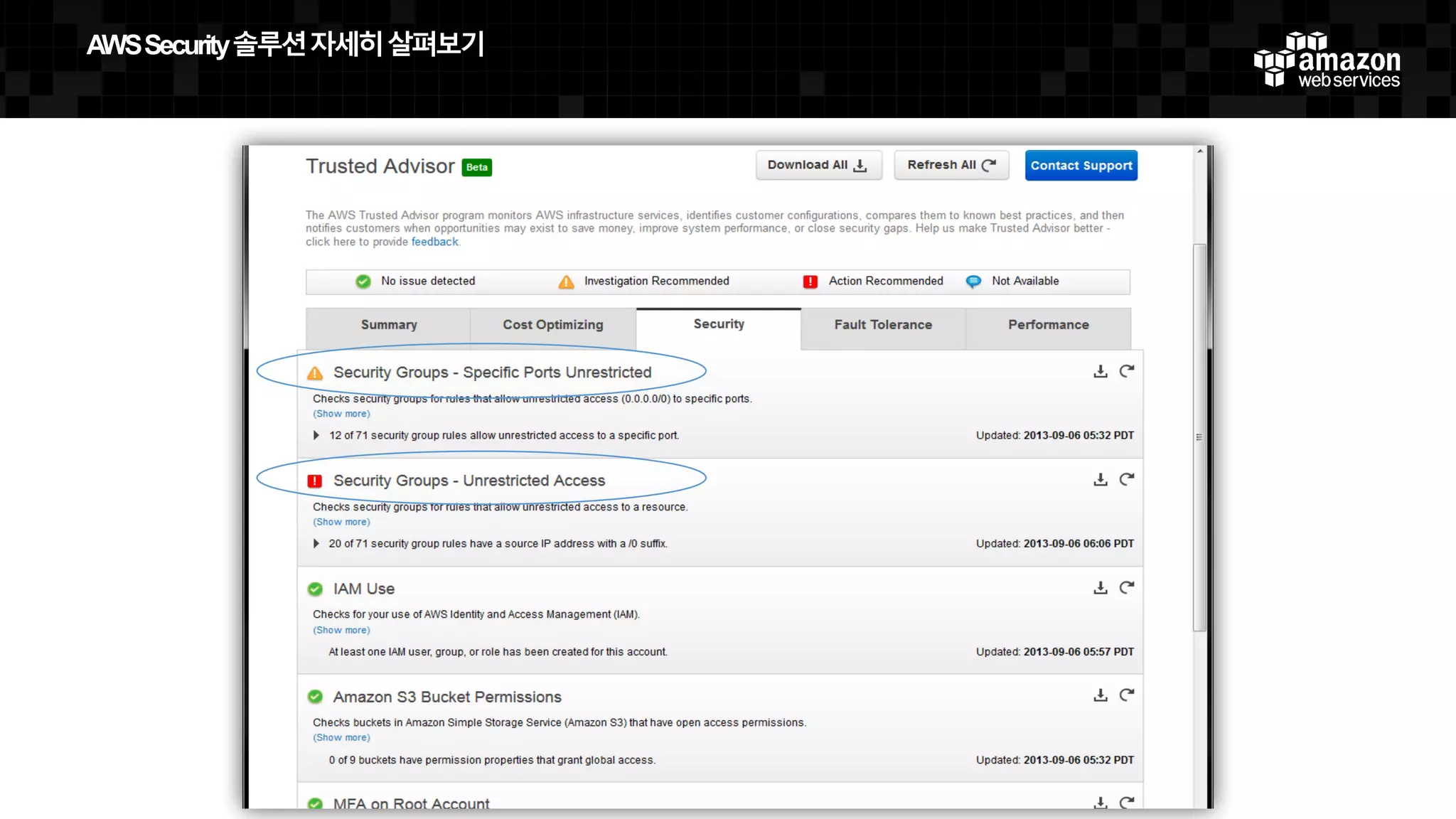Refresh the IAM Use check
The image size is (1456, 819).
point(1127,588)
